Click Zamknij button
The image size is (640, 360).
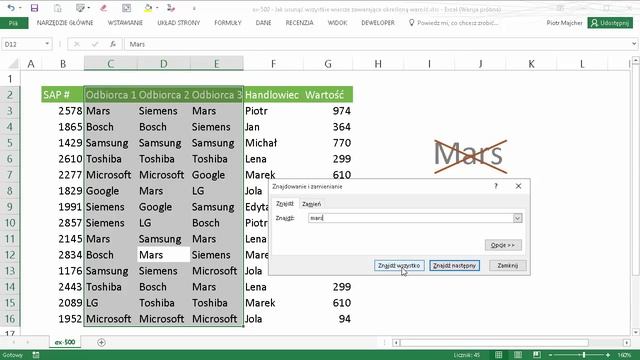(x=507, y=266)
